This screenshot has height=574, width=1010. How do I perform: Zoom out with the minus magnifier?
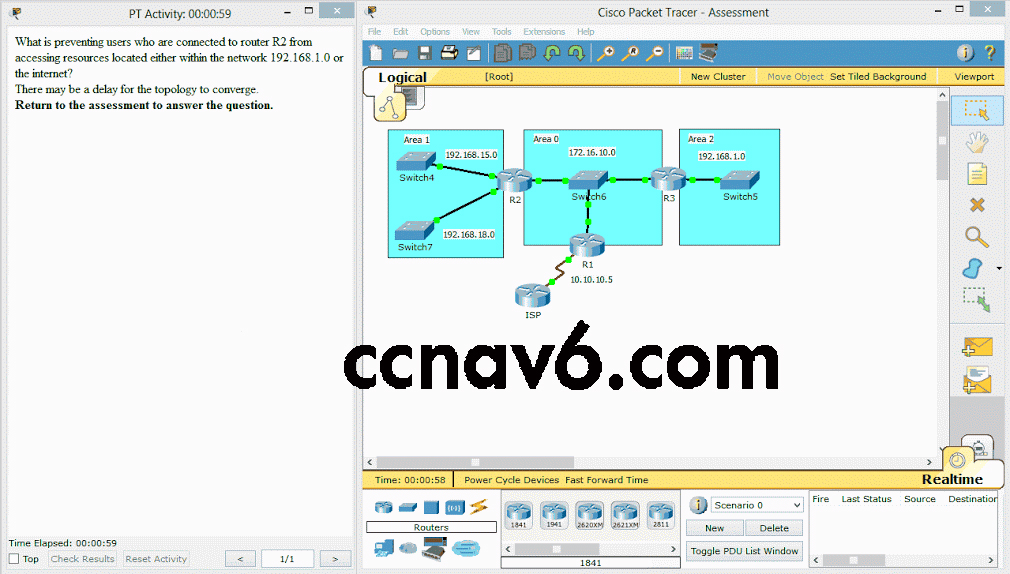pos(654,53)
